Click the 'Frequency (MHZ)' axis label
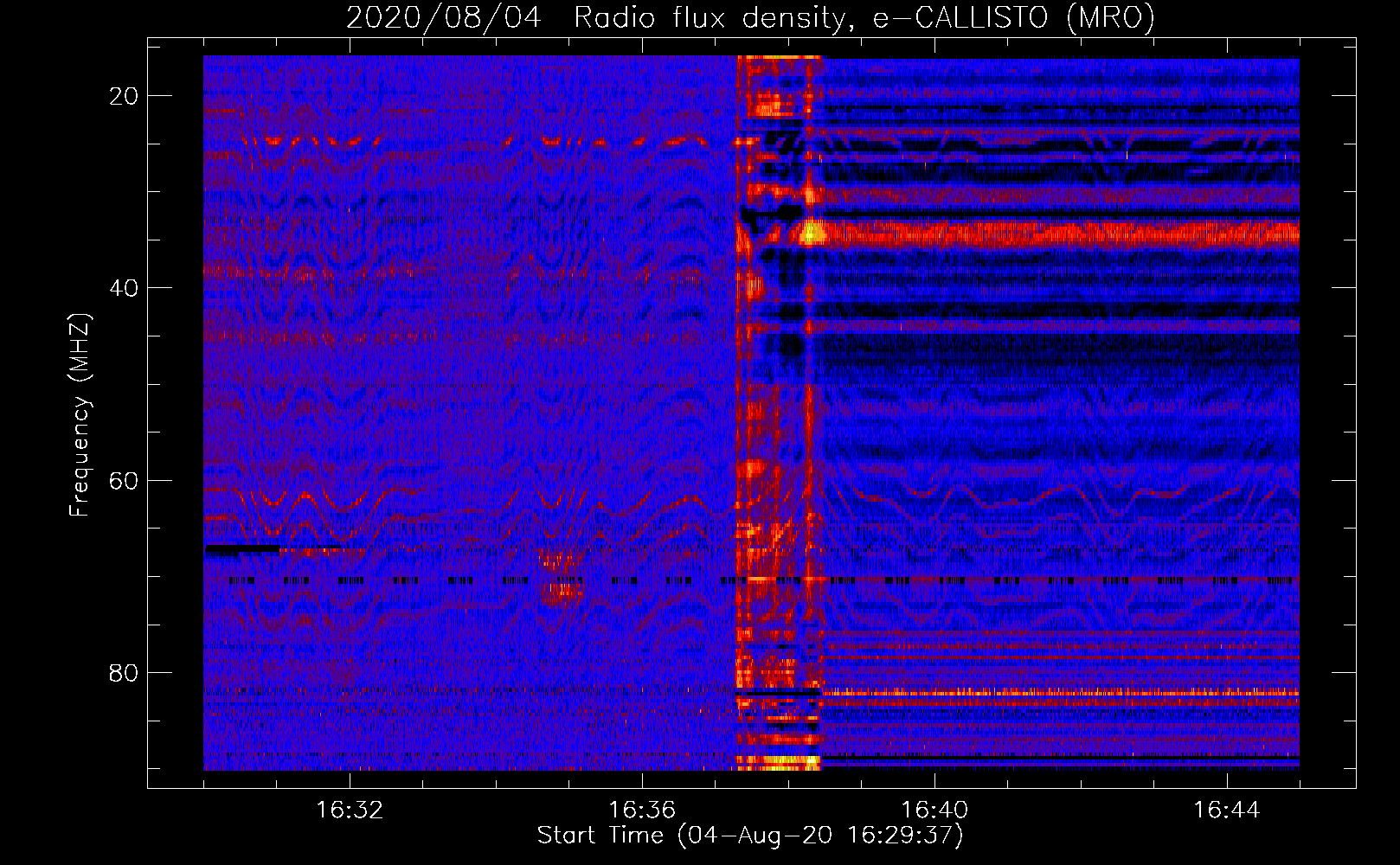Image resolution: width=1400 pixels, height=865 pixels. pyautogui.click(x=80, y=415)
